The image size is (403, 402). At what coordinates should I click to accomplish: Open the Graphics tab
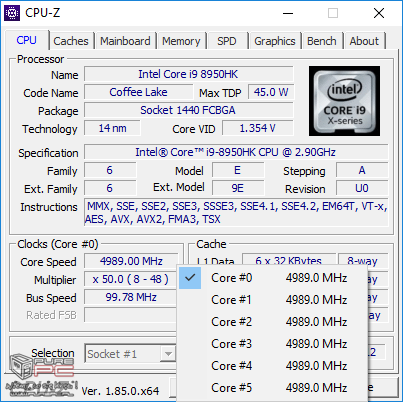pos(275,41)
